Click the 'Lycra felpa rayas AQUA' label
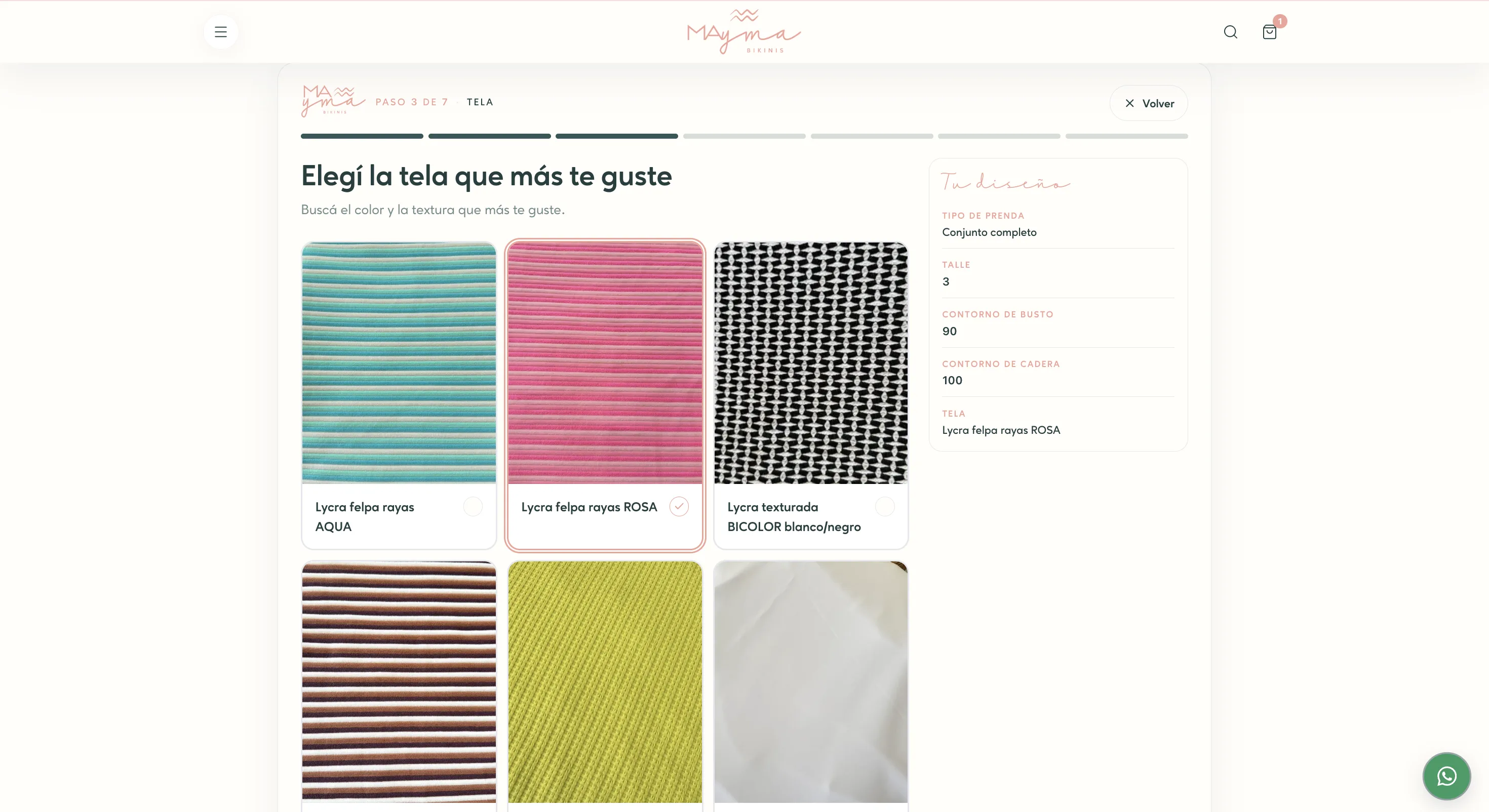Viewport: 1489px width, 812px height. coord(365,517)
